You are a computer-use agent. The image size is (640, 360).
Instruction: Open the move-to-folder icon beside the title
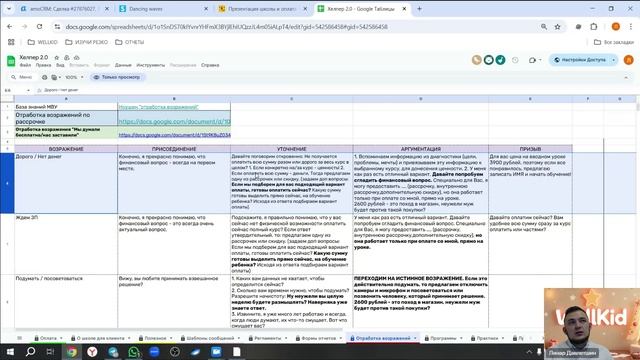click(x=67, y=58)
